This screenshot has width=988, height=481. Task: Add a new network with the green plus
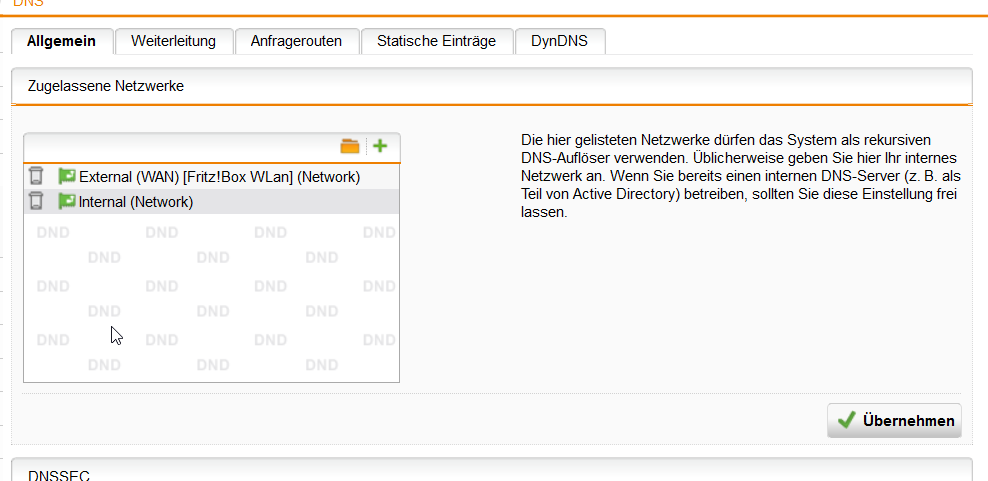click(x=380, y=146)
